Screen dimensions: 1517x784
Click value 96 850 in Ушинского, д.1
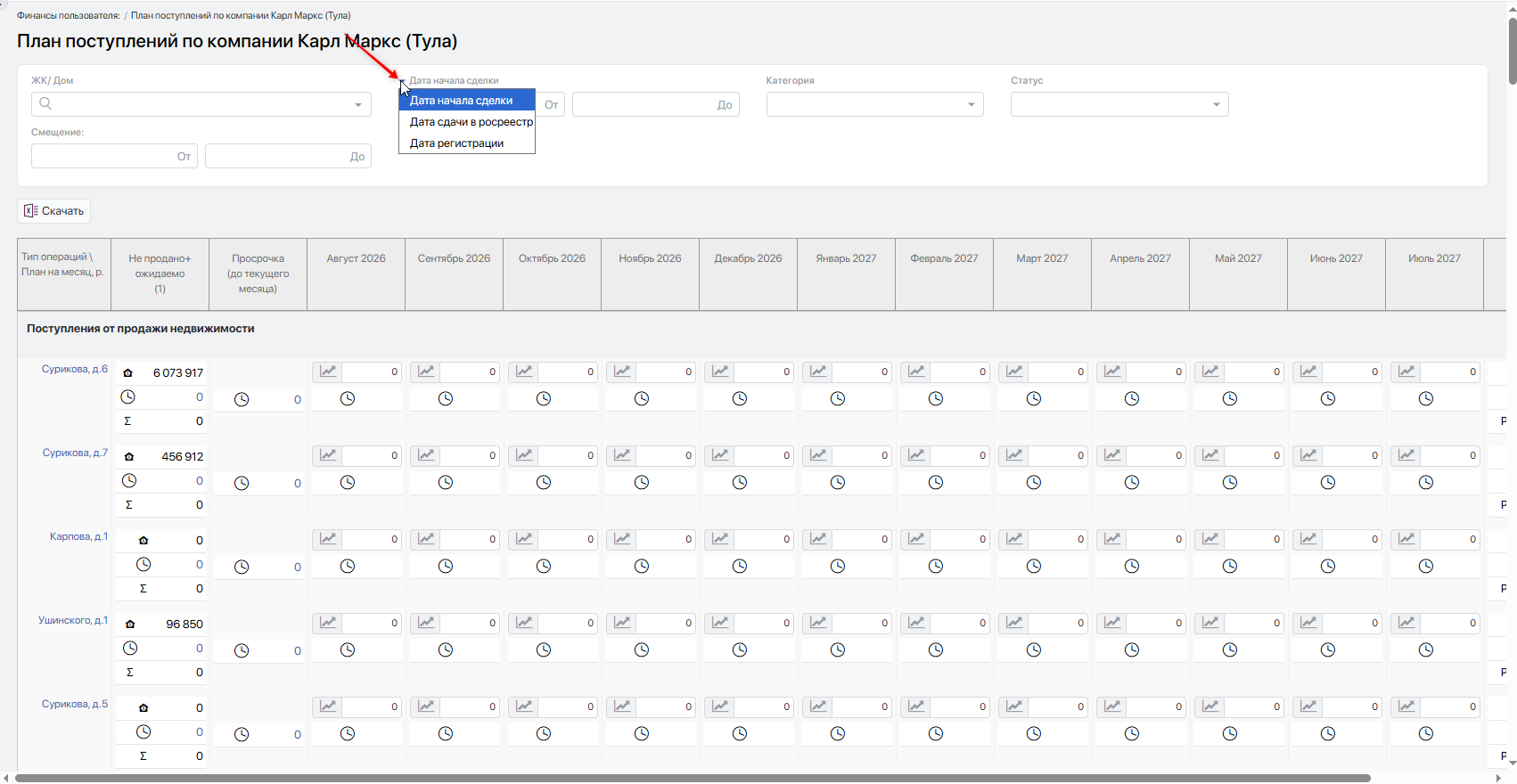(184, 625)
